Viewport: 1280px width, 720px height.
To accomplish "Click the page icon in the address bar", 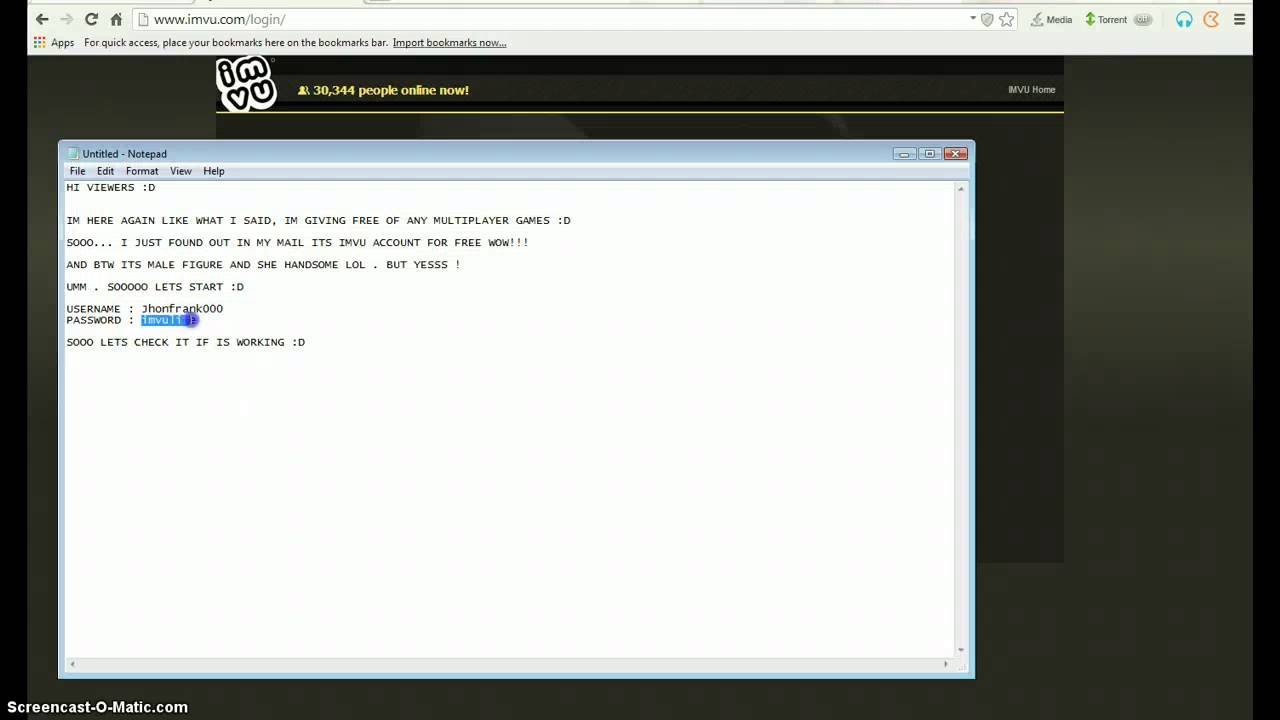I will click(x=143, y=19).
